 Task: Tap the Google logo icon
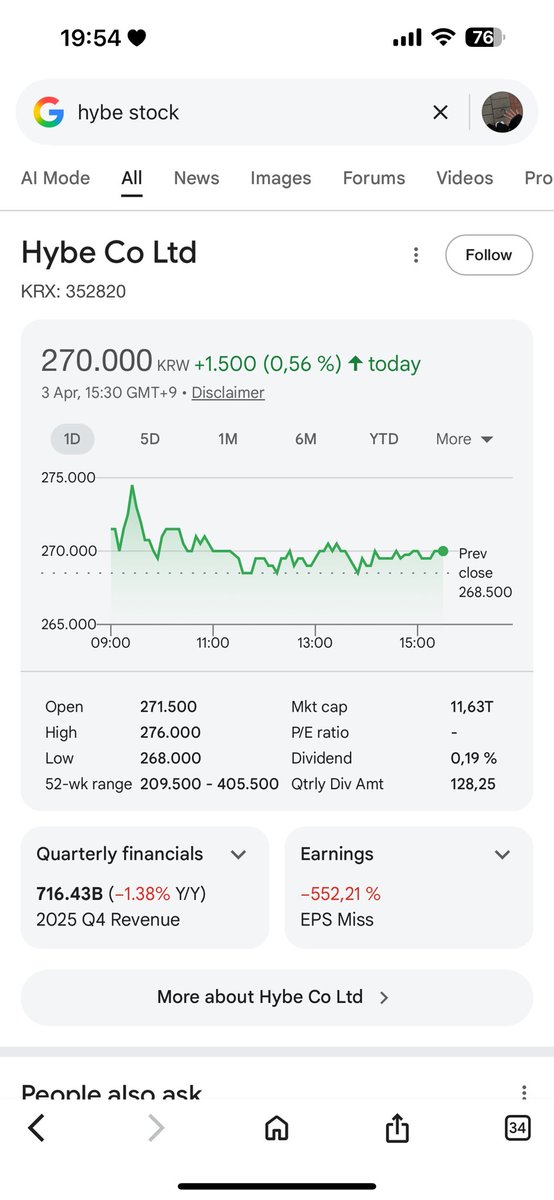[48, 112]
